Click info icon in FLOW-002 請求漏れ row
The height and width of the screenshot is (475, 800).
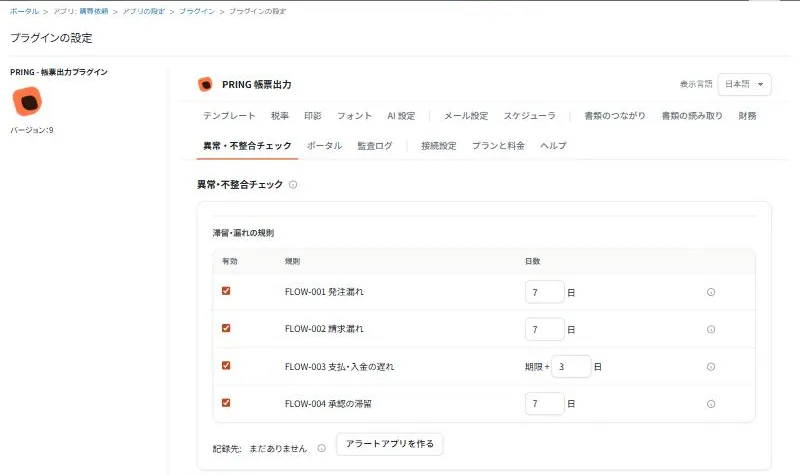coord(711,330)
